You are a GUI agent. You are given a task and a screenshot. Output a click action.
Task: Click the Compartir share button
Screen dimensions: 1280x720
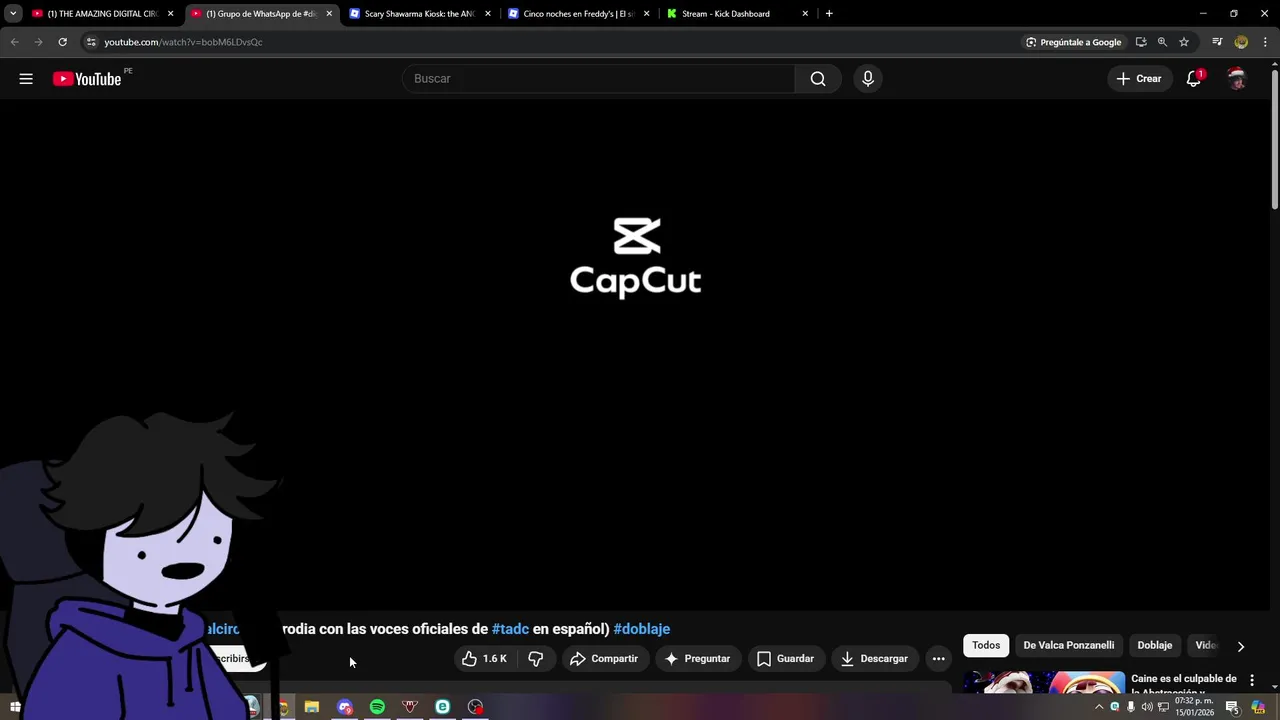click(604, 659)
